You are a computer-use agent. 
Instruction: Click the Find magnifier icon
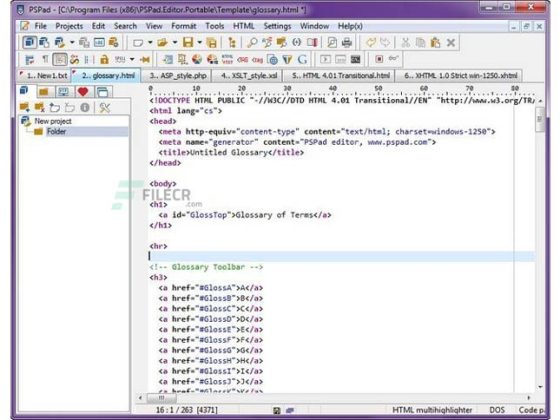click(252, 42)
